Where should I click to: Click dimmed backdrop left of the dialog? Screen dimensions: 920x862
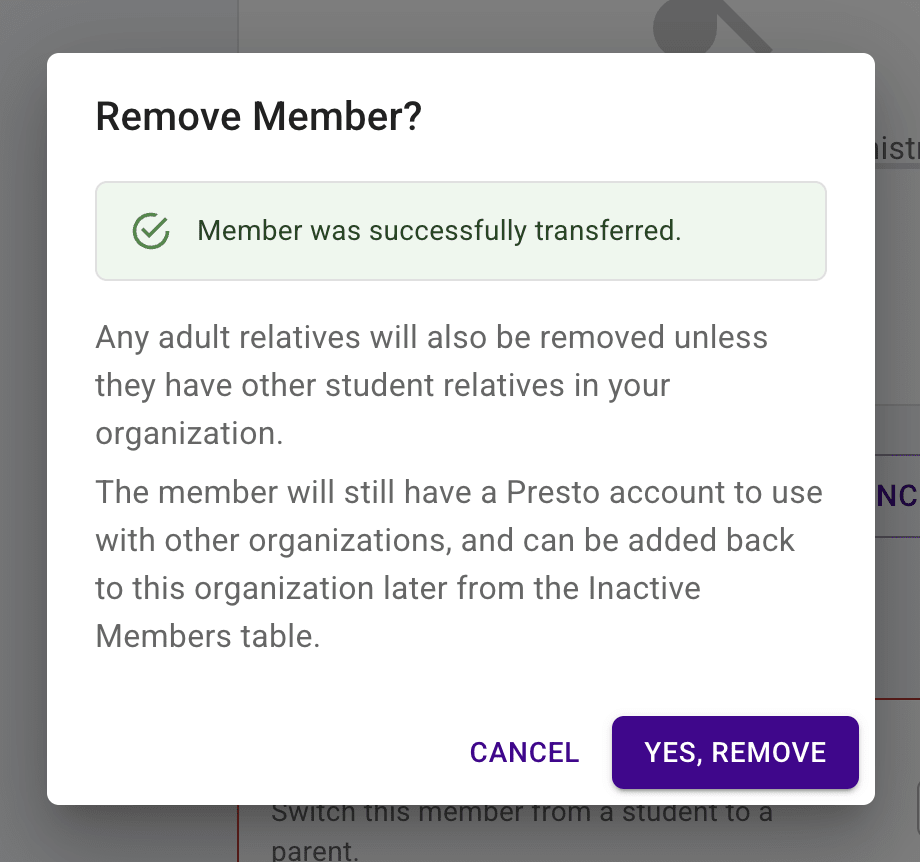click(x=22, y=430)
